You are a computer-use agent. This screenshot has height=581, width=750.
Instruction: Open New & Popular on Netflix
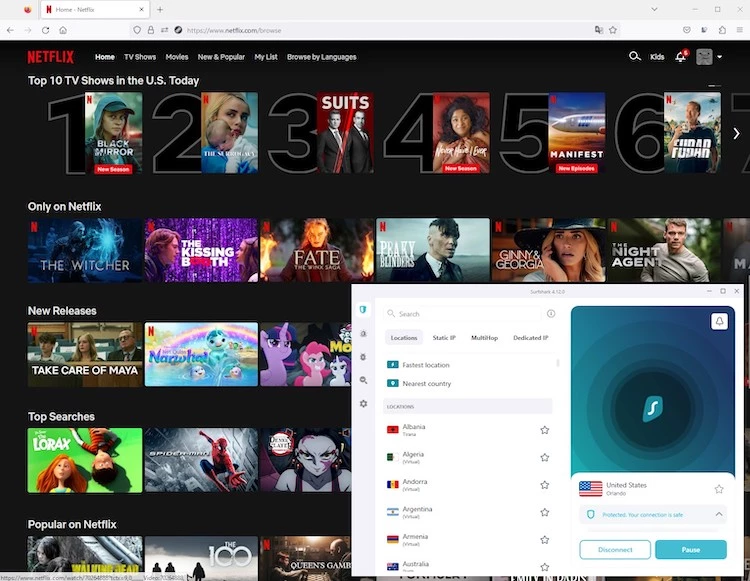point(221,57)
